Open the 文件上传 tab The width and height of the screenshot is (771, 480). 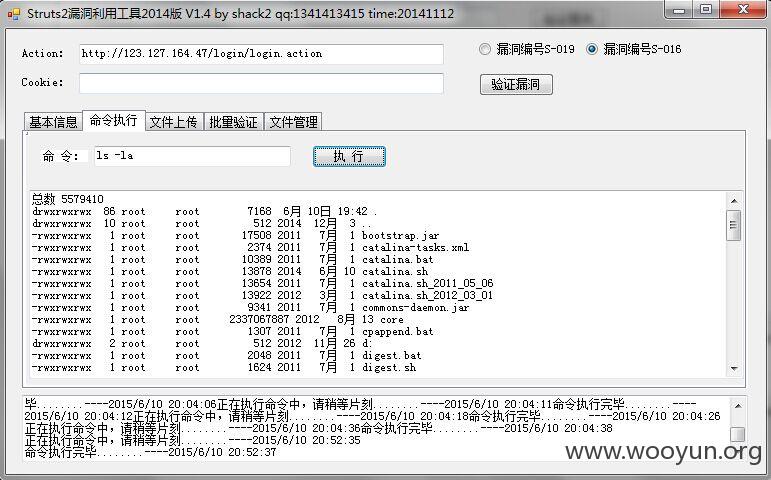[174, 122]
